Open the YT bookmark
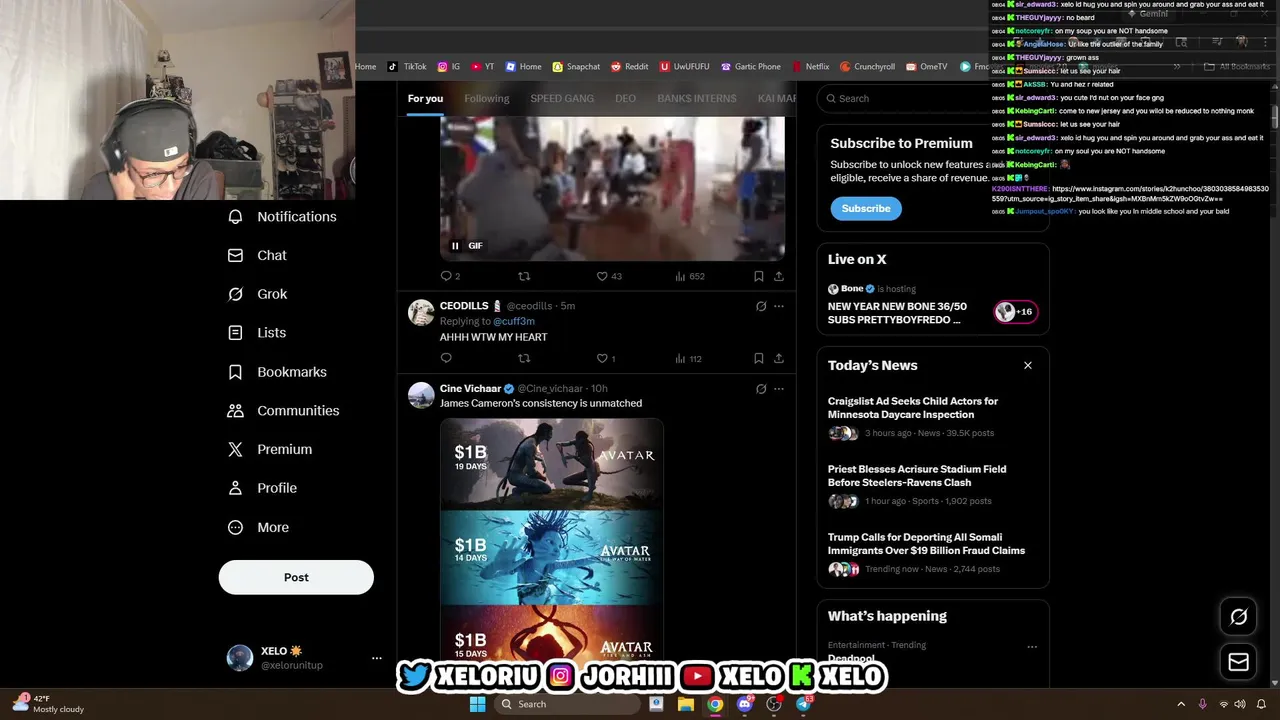Screen dimensions: 1280x720 pyautogui.click(x=482, y=67)
